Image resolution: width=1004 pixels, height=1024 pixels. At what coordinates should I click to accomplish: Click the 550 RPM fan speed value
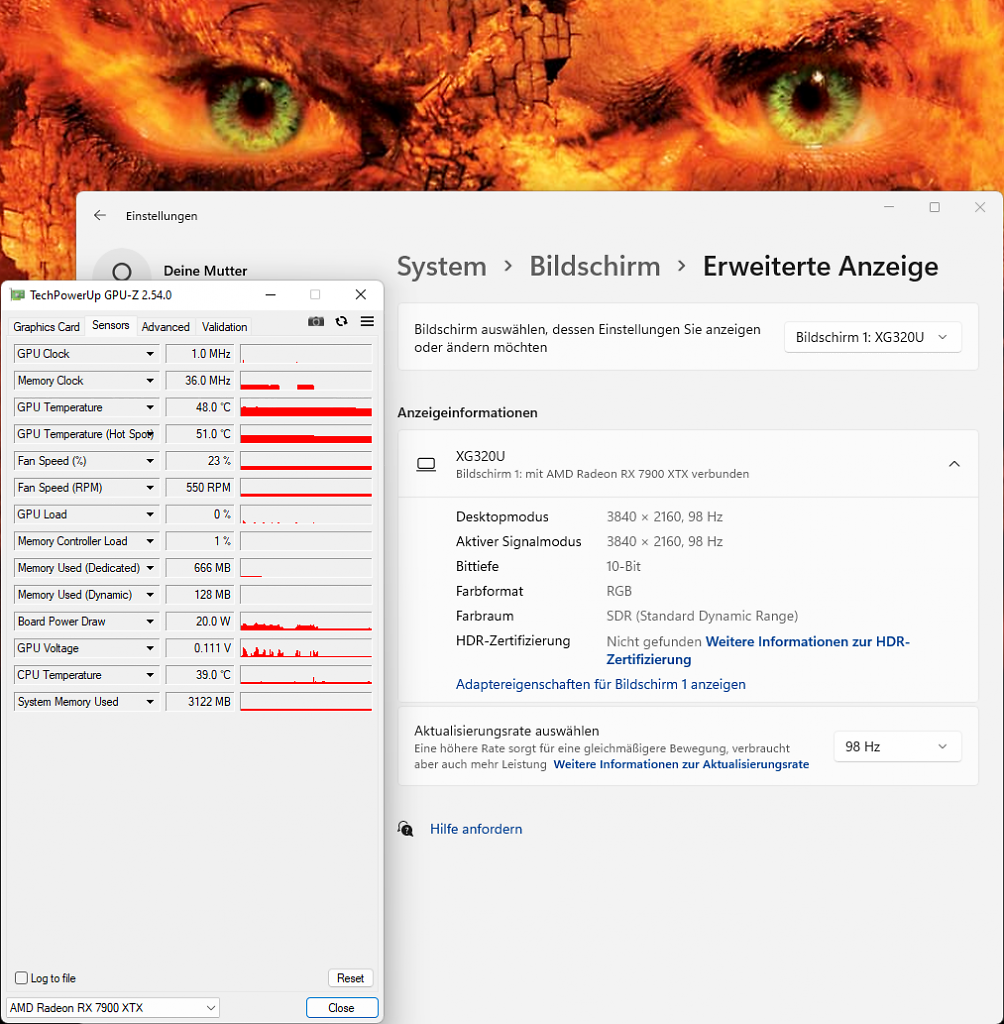[x=200, y=488]
